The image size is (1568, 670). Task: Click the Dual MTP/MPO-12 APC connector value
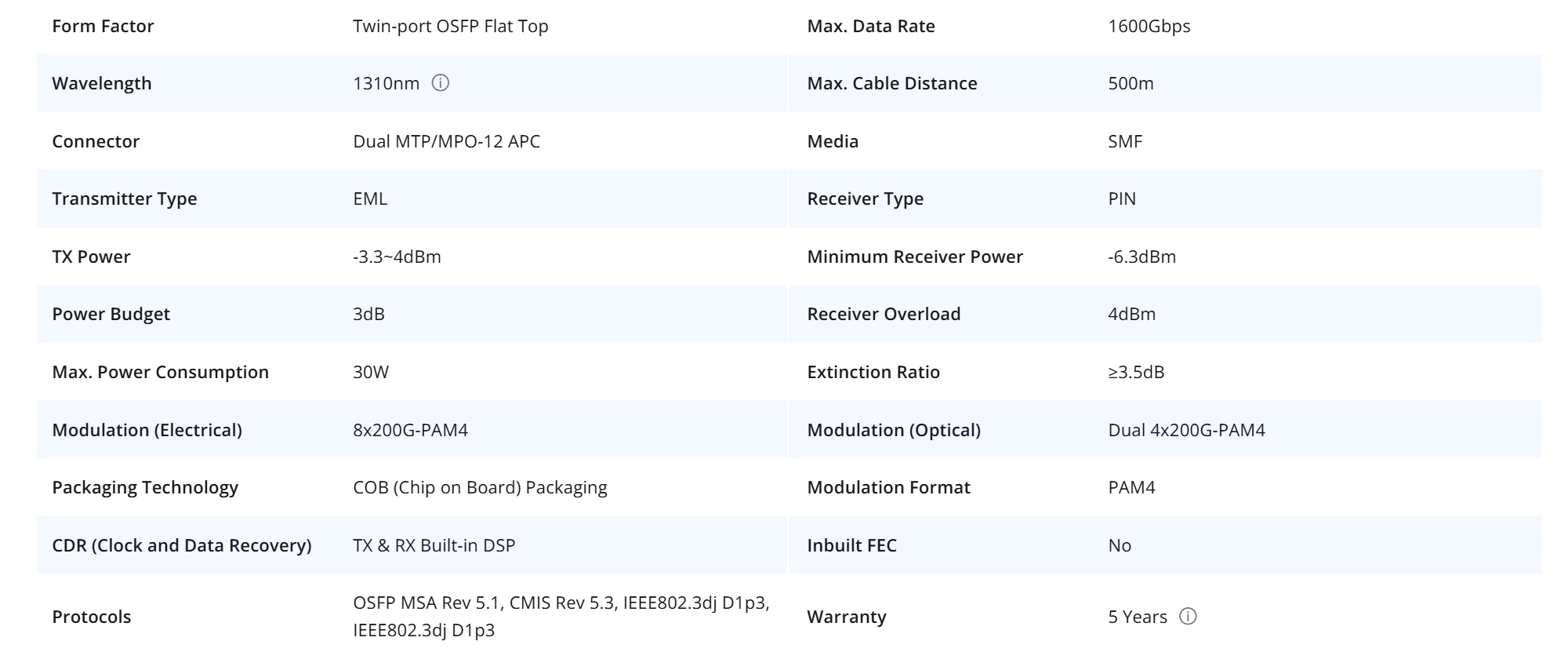pos(446,141)
